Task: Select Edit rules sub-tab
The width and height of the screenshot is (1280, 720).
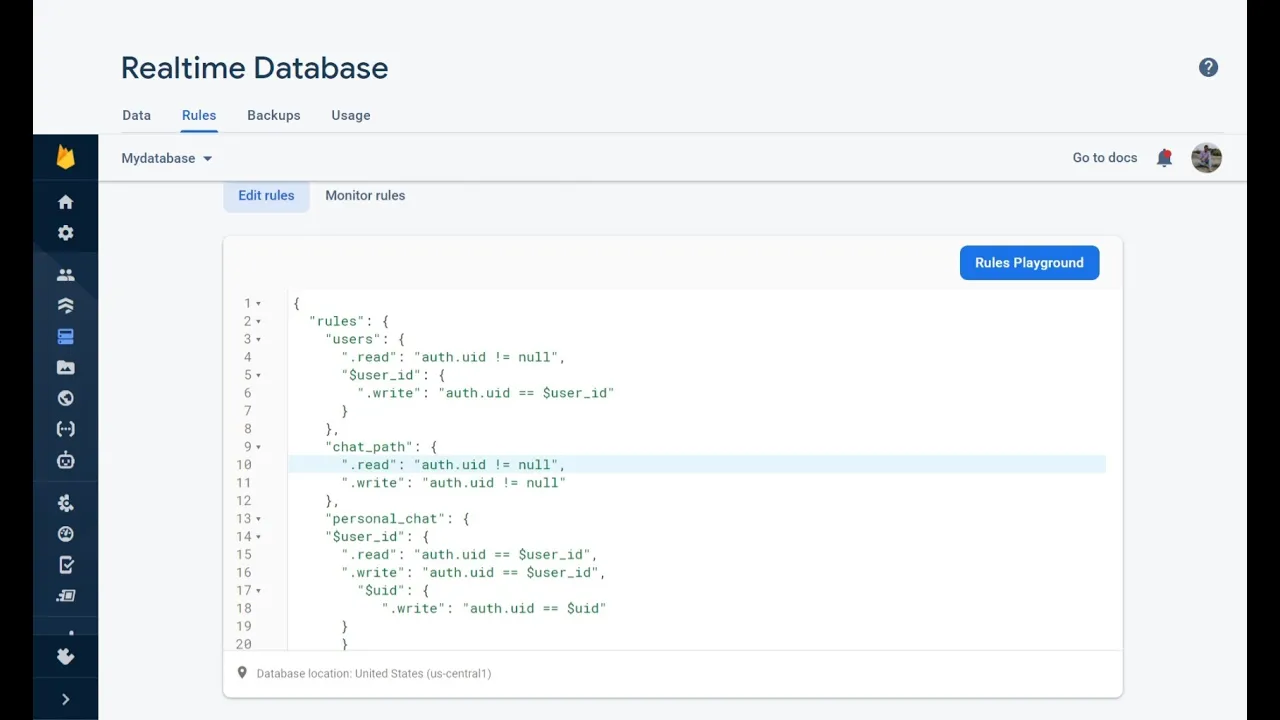Action: tap(266, 195)
